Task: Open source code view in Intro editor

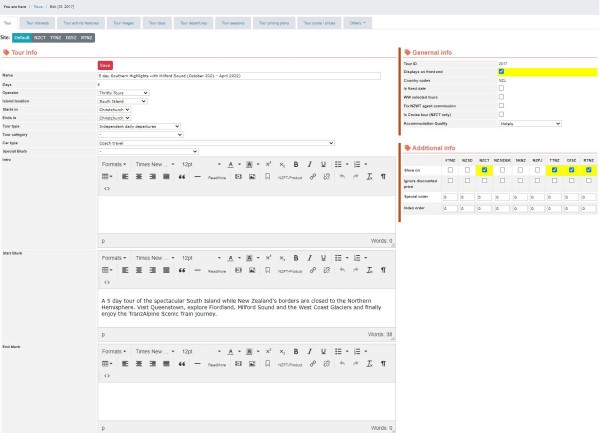Action: (x=107, y=189)
